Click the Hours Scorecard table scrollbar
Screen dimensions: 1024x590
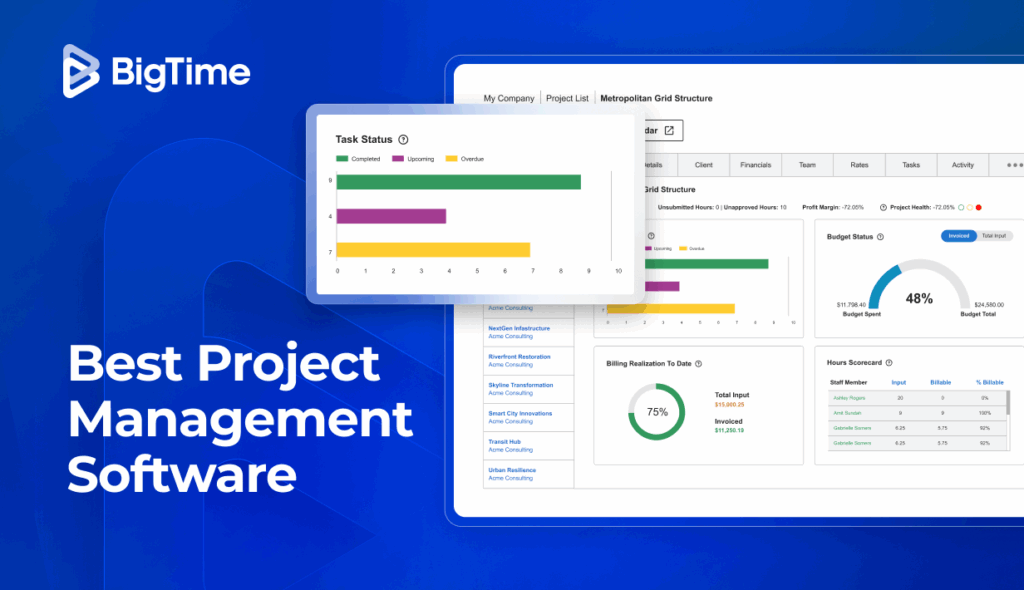click(1008, 400)
